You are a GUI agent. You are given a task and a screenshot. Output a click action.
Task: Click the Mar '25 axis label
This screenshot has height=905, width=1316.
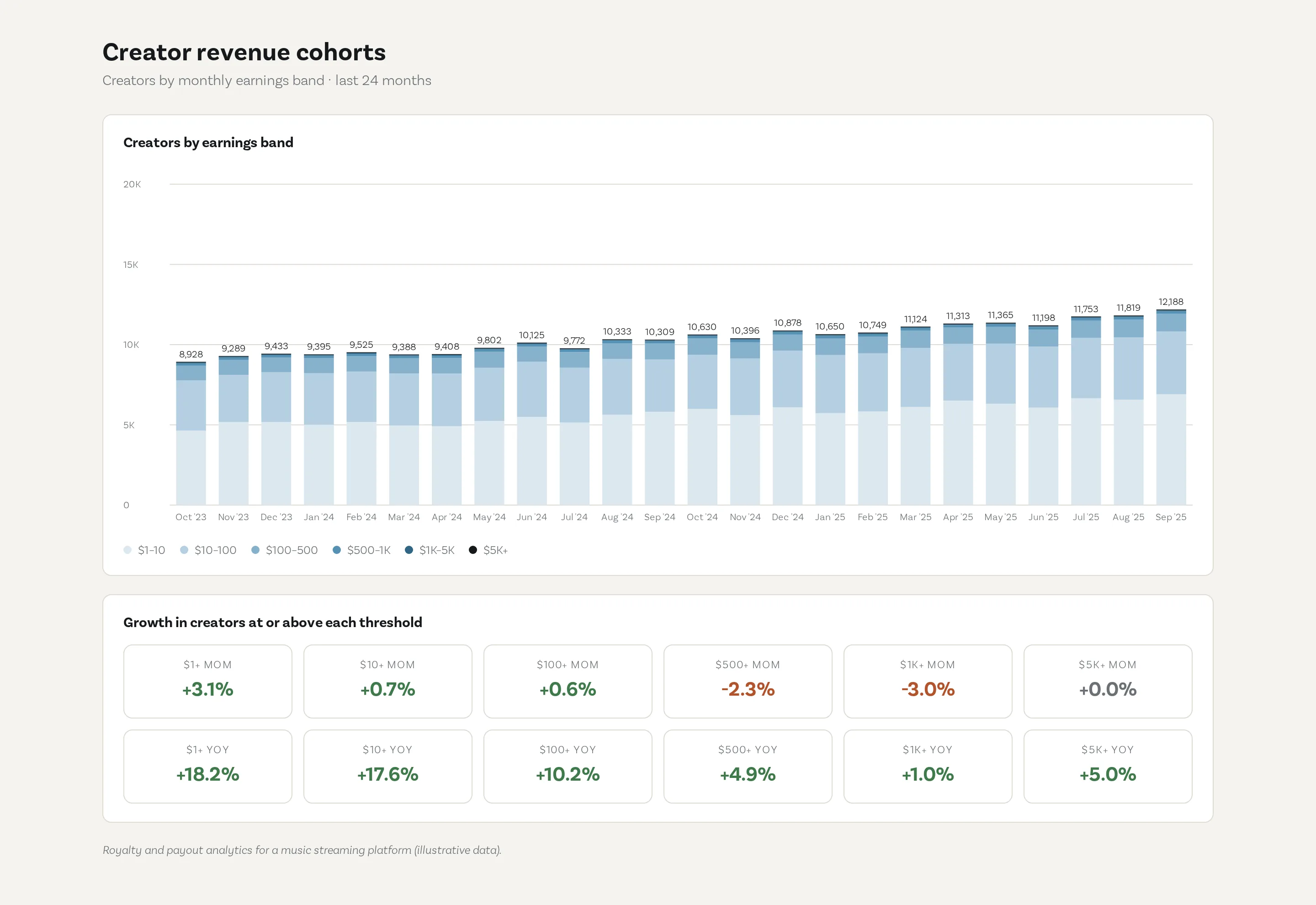coord(915,517)
